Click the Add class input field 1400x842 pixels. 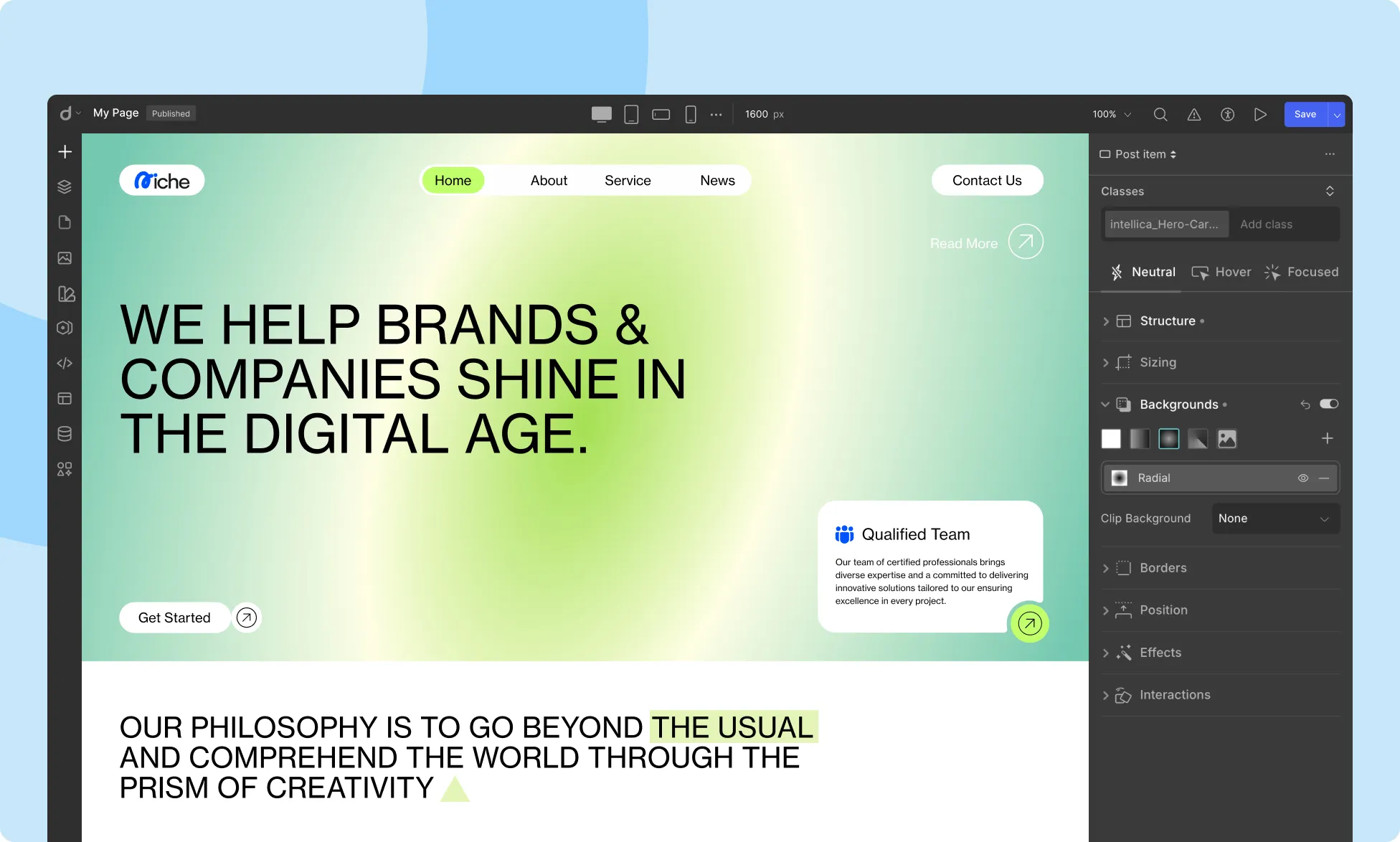pyautogui.click(x=1284, y=224)
